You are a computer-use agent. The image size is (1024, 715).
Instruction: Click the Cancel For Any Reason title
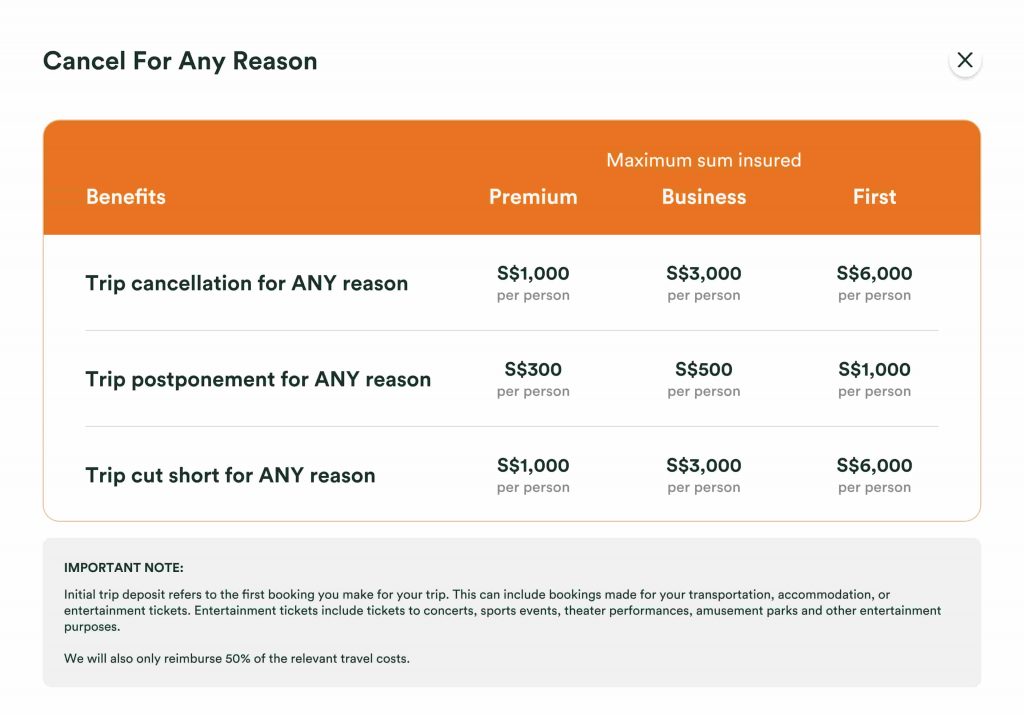tap(180, 61)
